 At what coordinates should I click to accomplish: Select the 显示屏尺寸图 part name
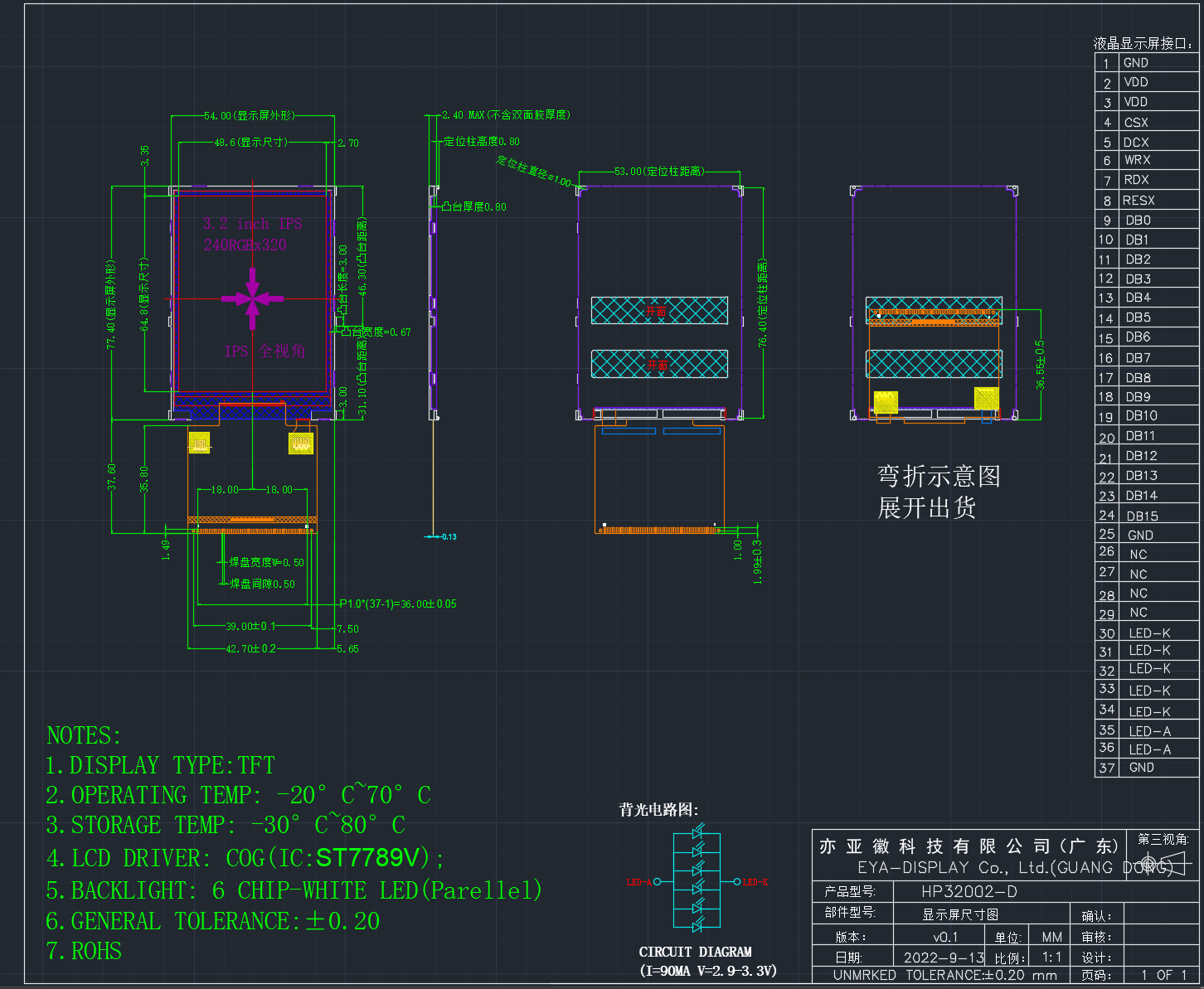960,914
